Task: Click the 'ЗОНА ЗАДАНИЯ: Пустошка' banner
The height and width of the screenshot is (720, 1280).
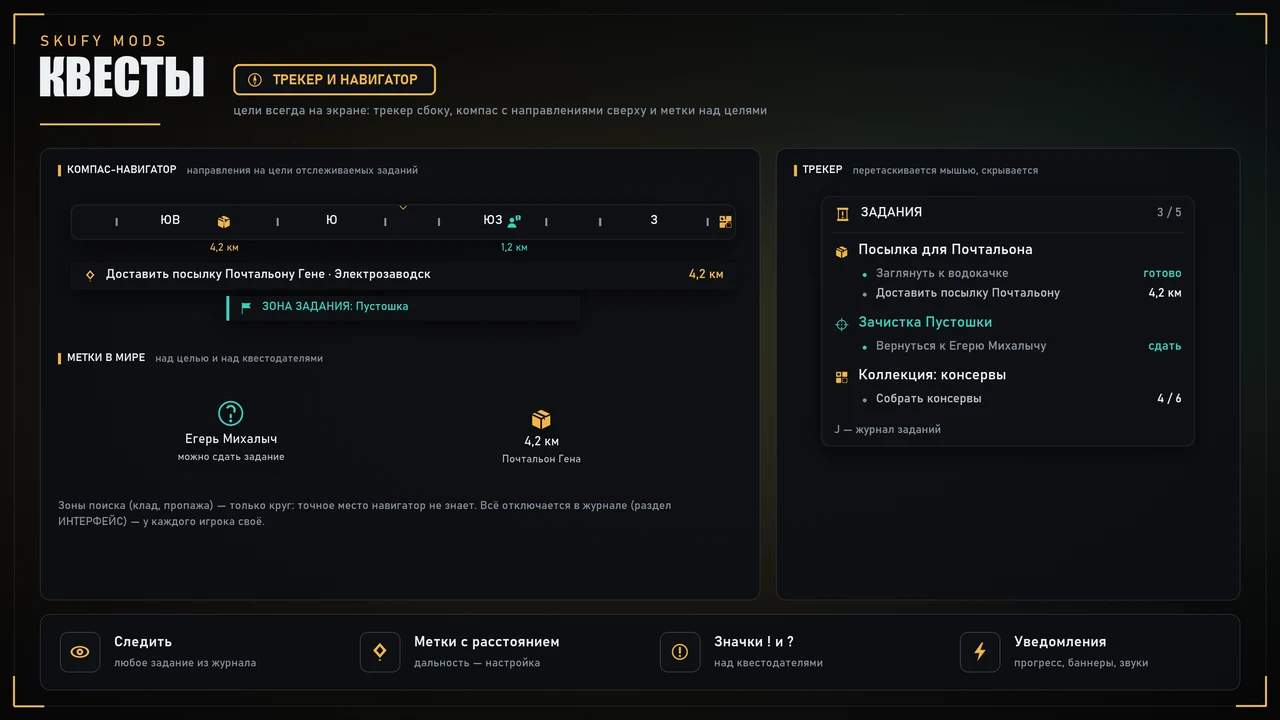Action: [403, 307]
